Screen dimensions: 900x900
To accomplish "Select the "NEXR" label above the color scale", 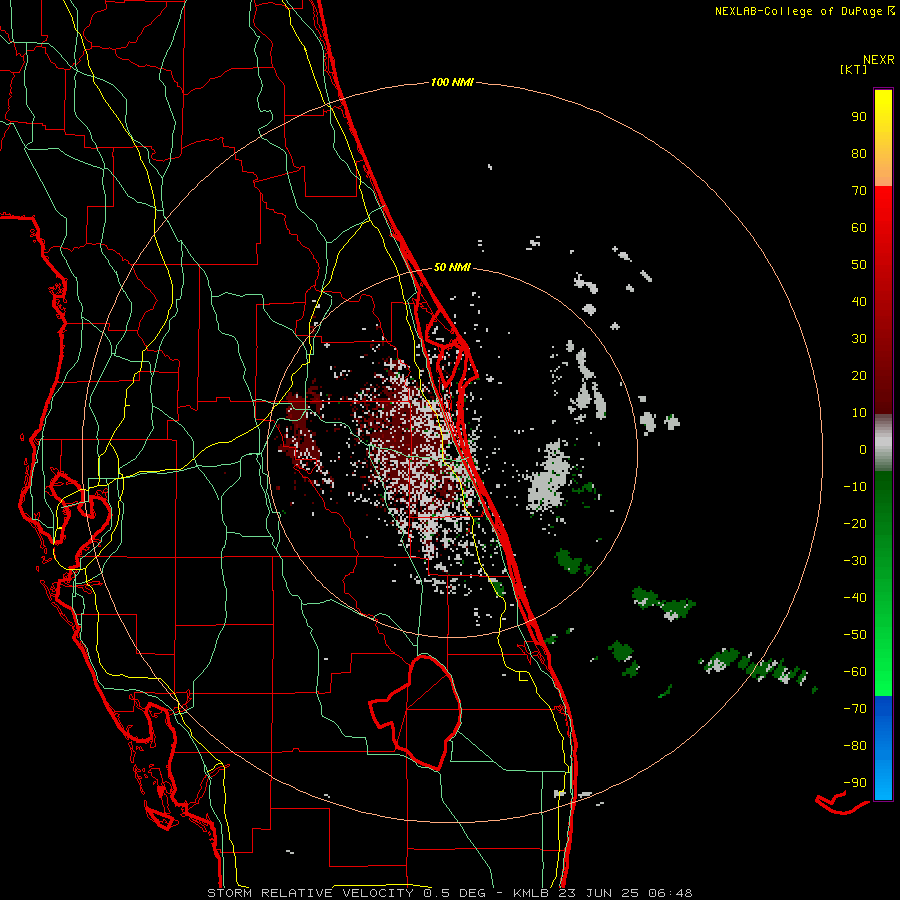I will coord(879,60).
